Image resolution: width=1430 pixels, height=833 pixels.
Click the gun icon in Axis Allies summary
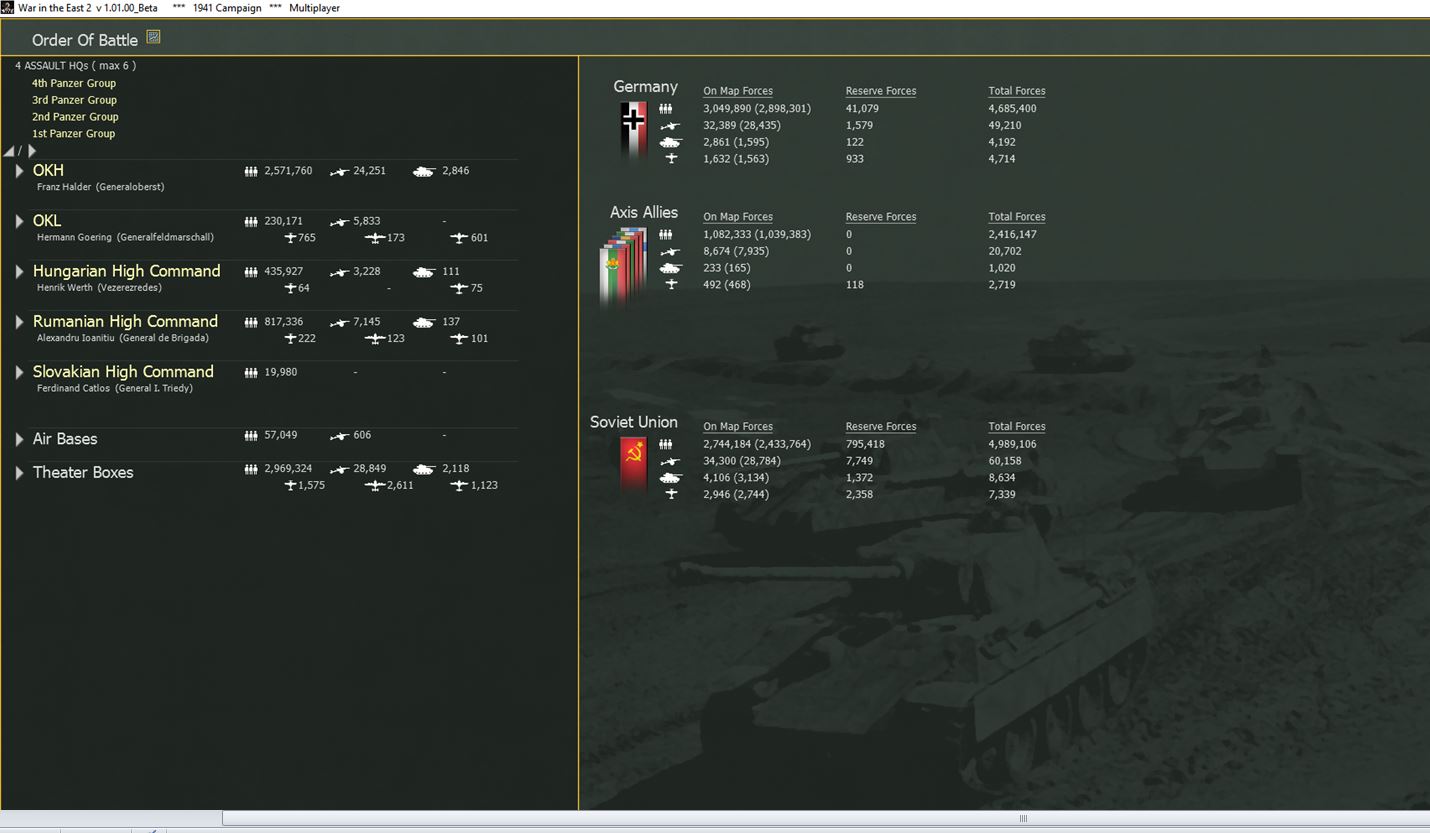point(670,252)
